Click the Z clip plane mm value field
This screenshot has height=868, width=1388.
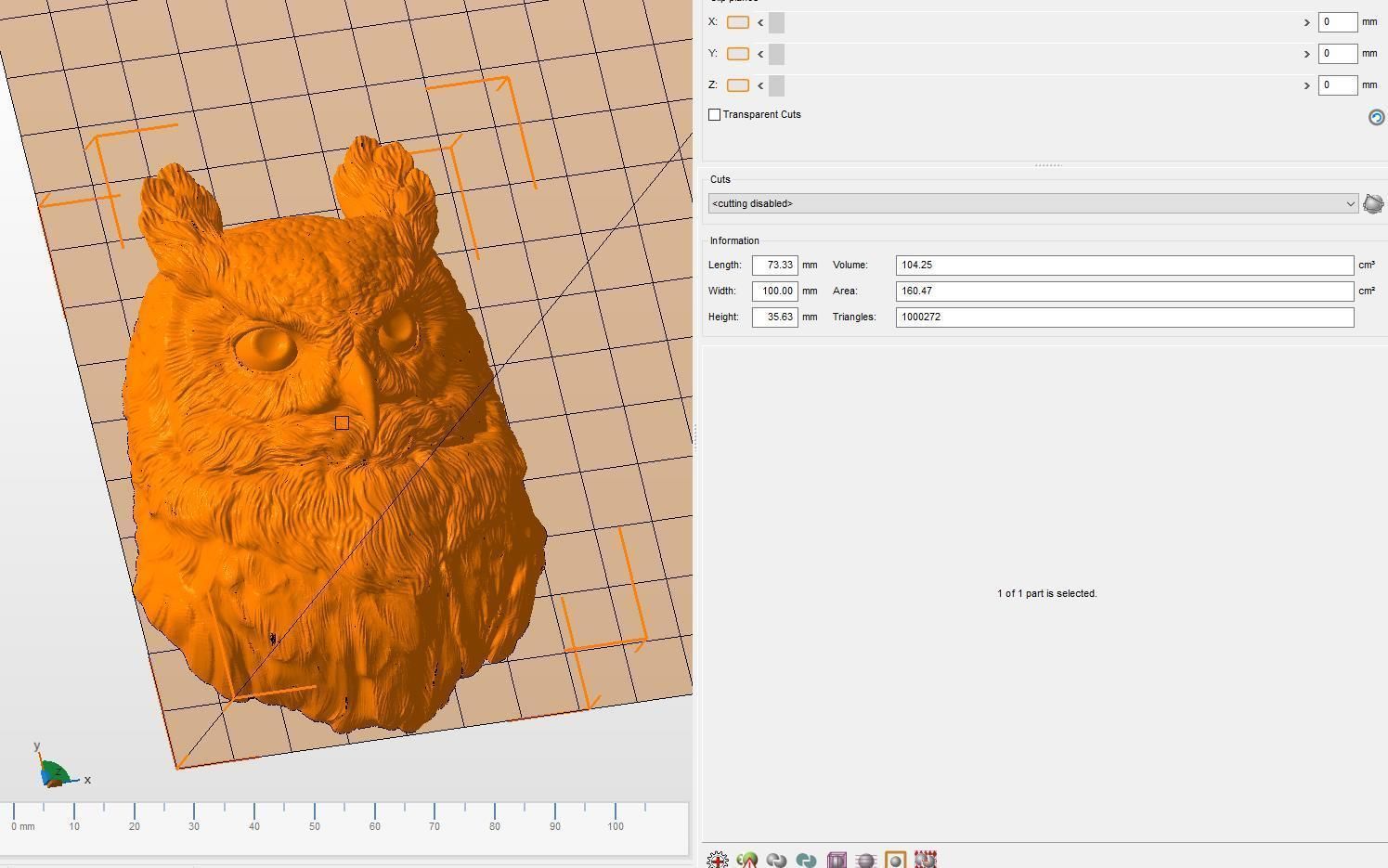click(1337, 85)
